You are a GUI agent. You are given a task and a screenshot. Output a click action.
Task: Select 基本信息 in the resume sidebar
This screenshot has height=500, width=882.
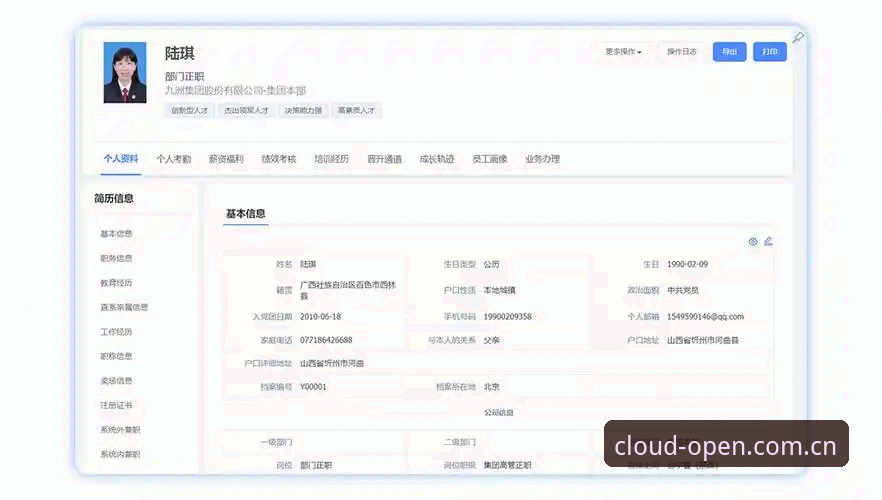116,233
